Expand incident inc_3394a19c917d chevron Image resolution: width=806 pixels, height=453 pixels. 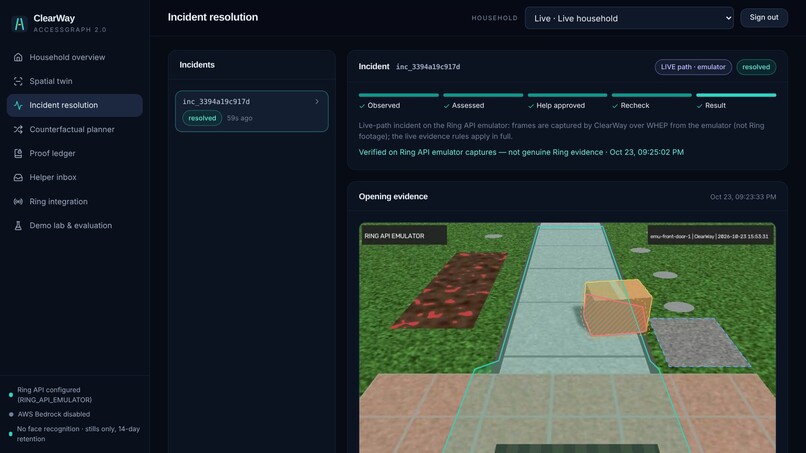[x=317, y=102]
